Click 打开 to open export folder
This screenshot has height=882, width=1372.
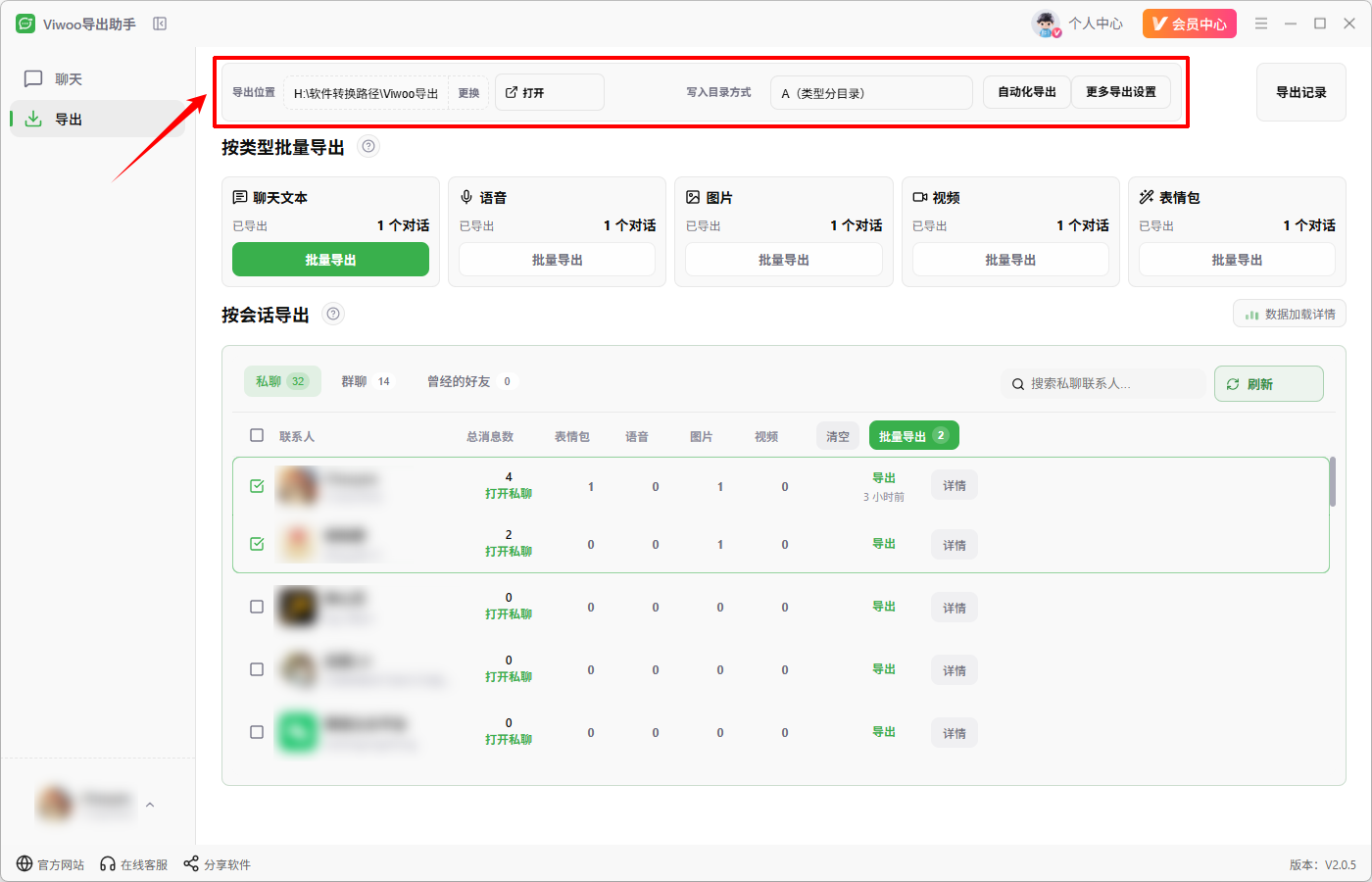tap(550, 92)
